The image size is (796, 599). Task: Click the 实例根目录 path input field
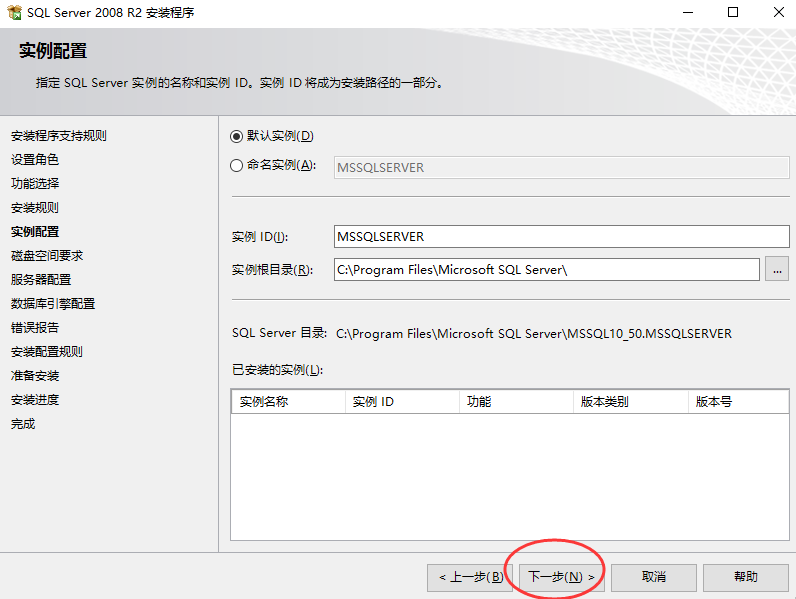547,270
